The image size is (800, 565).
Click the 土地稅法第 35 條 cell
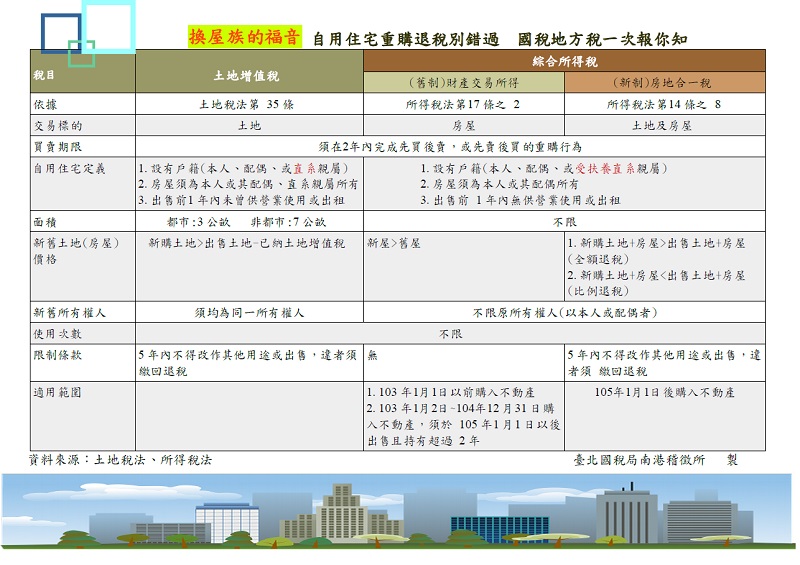coord(248,104)
